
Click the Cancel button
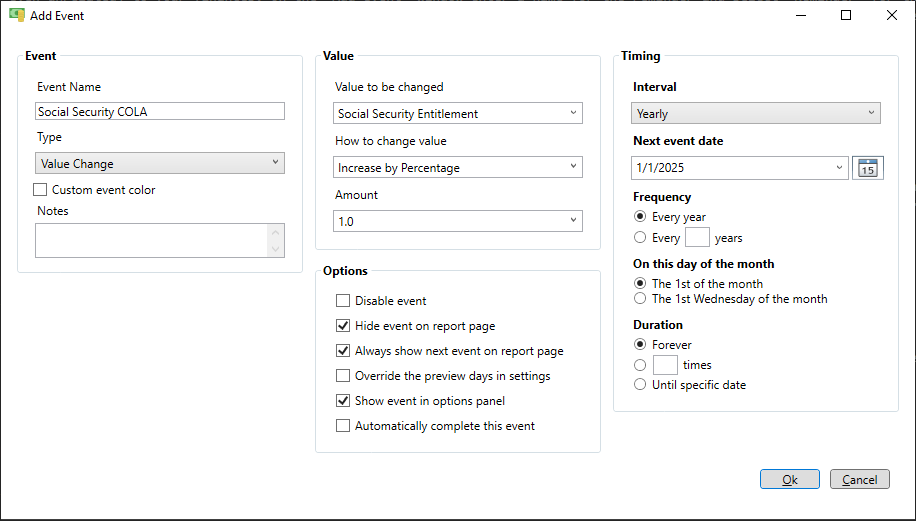pos(859,480)
